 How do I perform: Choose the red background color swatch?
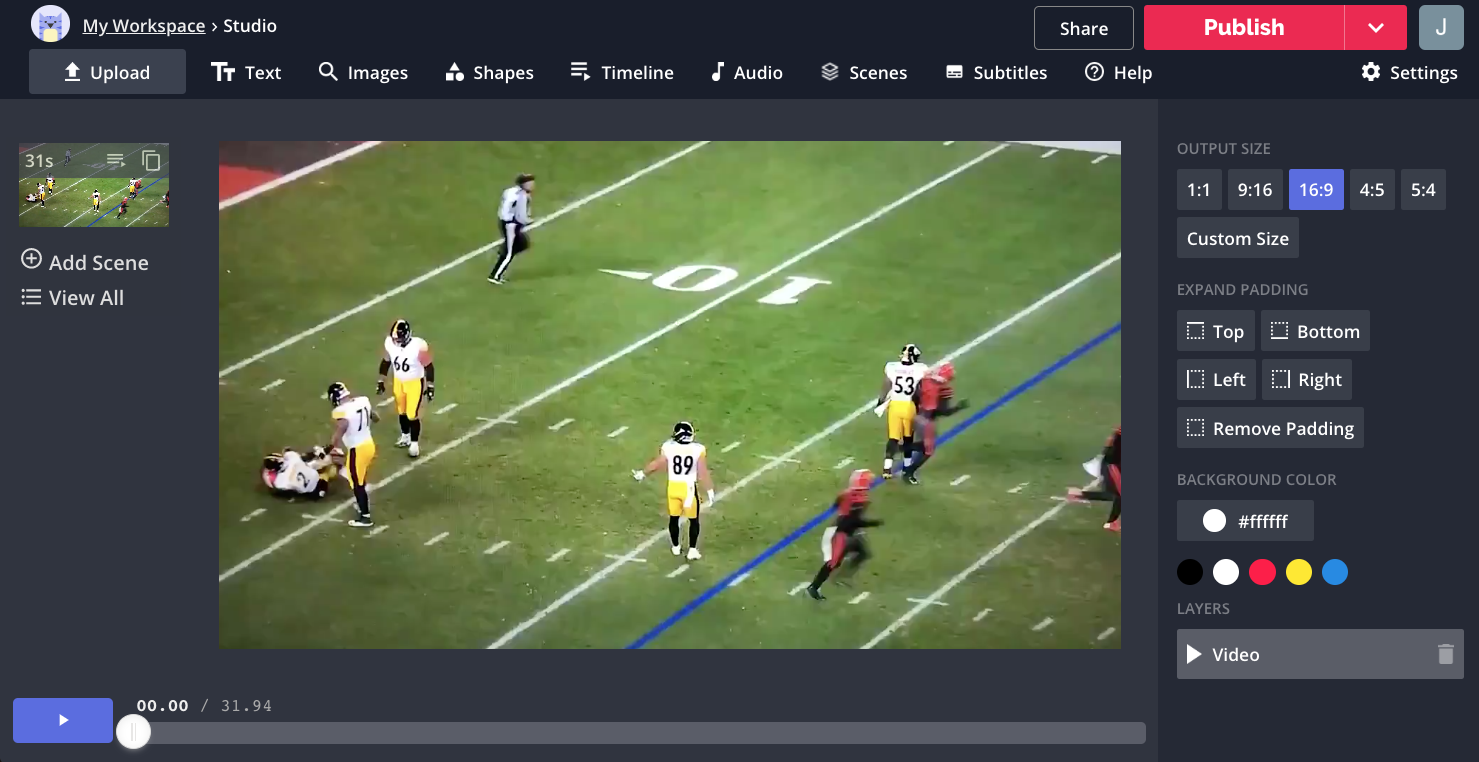tap(1262, 572)
